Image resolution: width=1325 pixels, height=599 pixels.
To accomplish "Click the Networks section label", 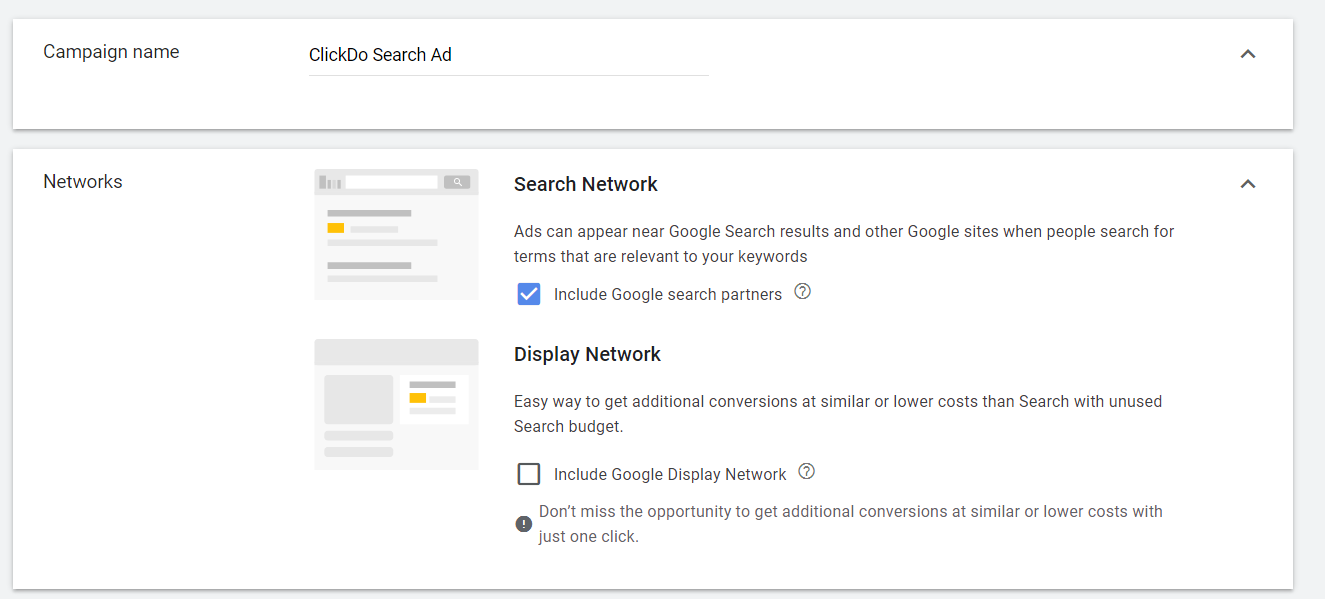I will pos(83,182).
